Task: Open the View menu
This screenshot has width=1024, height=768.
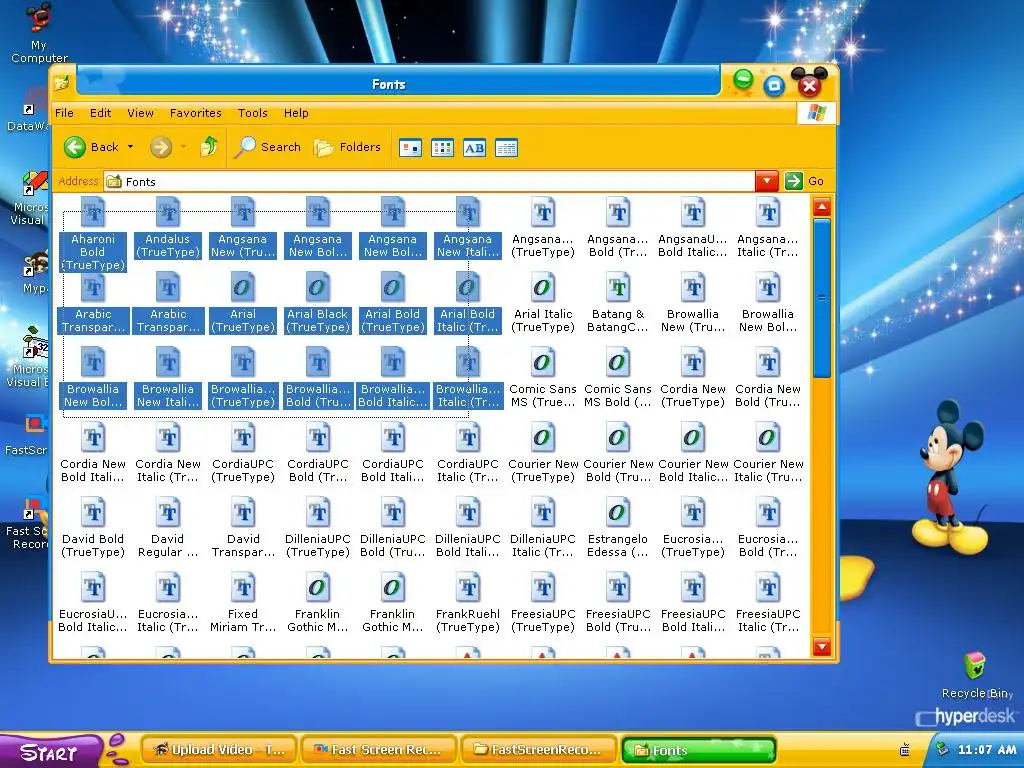Action: tap(140, 113)
